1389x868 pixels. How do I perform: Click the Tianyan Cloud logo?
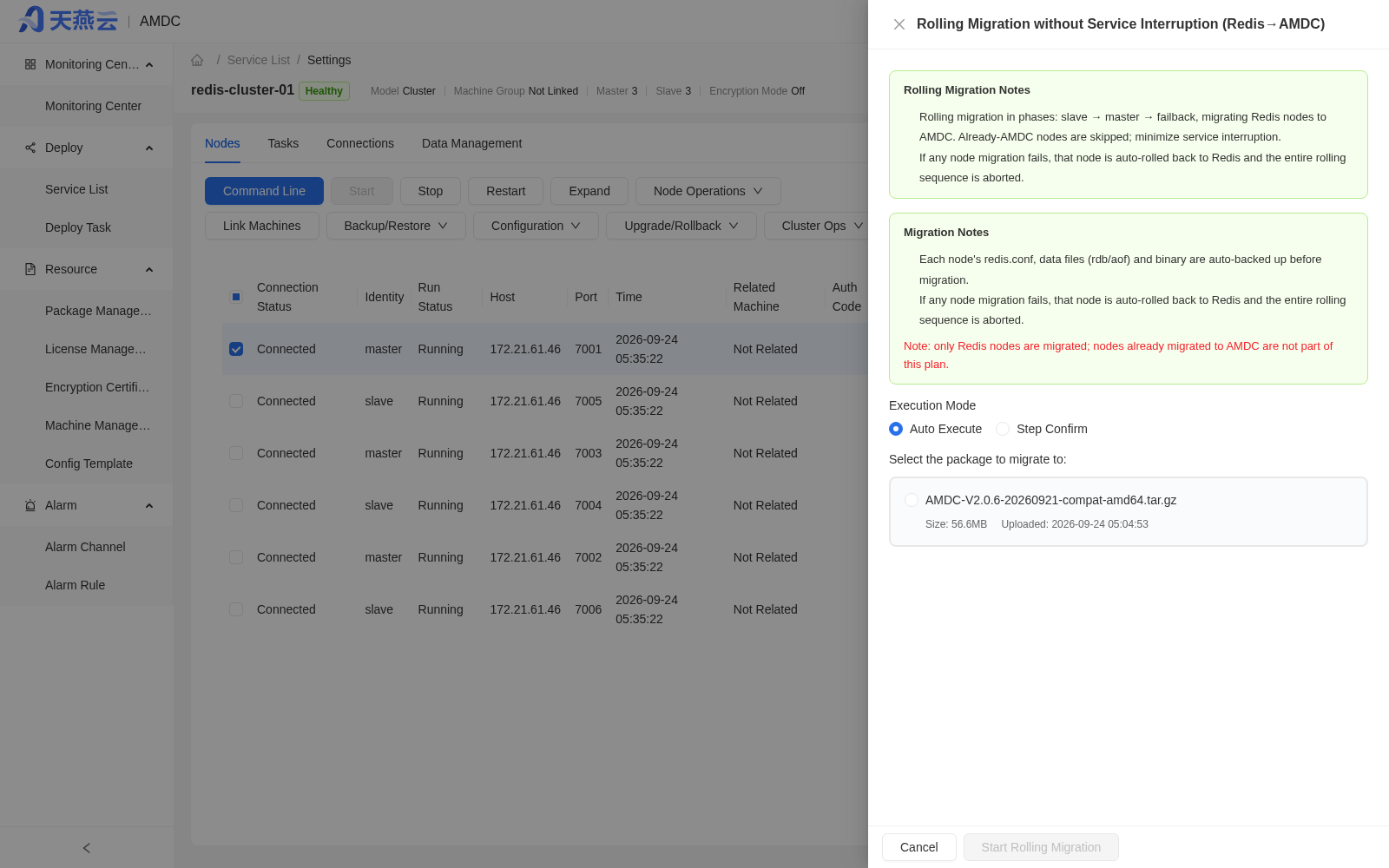pos(68,20)
